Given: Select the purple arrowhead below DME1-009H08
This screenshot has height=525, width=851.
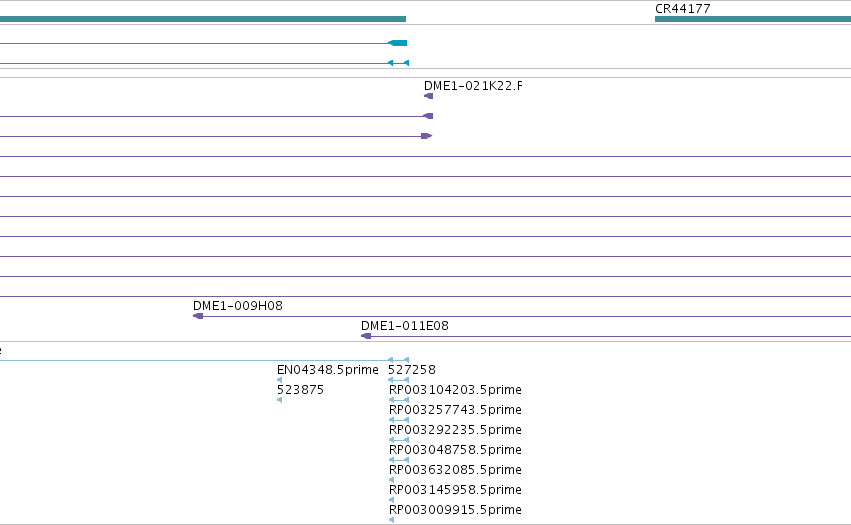Looking at the screenshot, I should pos(198,316).
